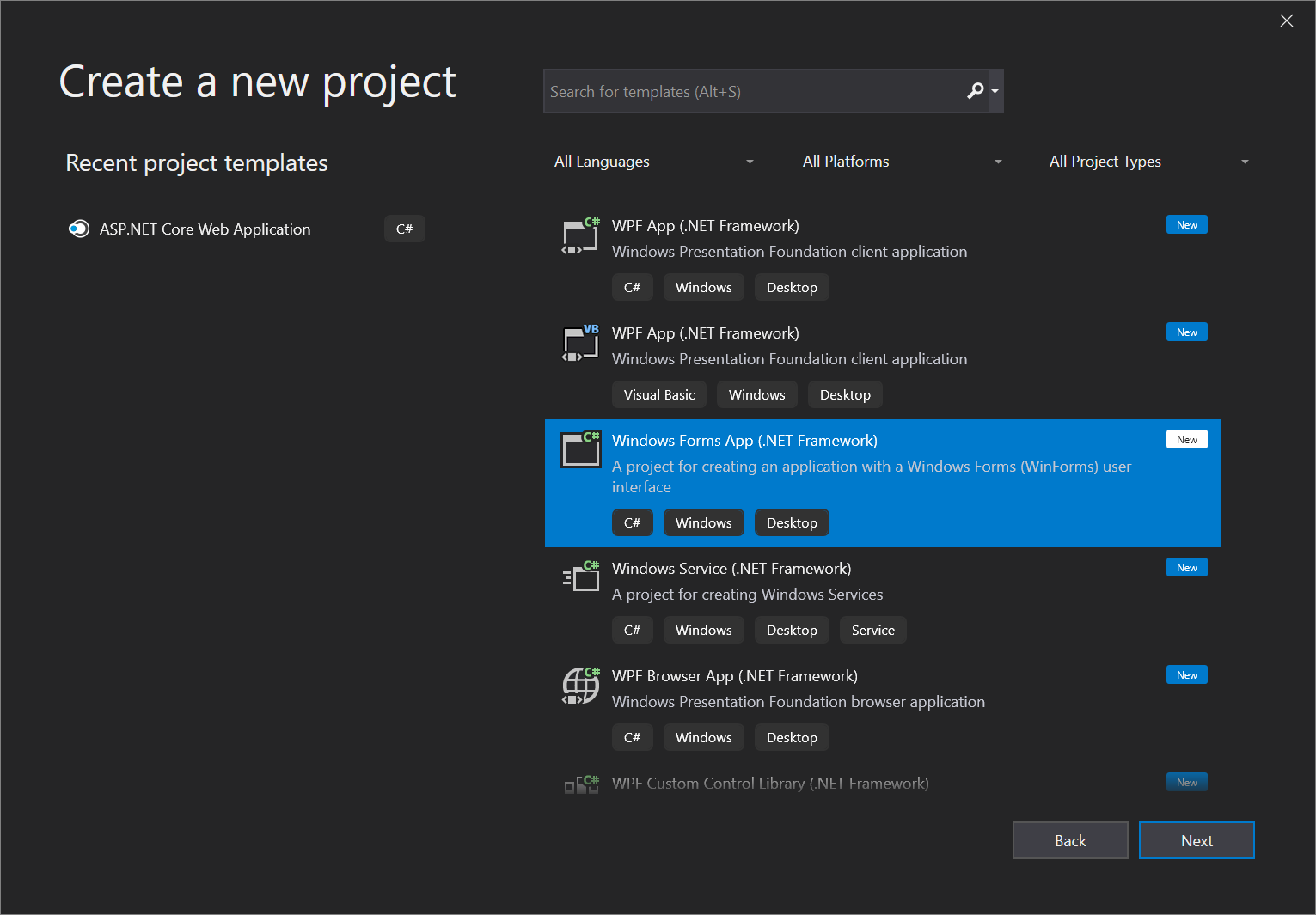Click the Visual Basic tag pill
Screen dimensions: 1316x915
(x=658, y=394)
